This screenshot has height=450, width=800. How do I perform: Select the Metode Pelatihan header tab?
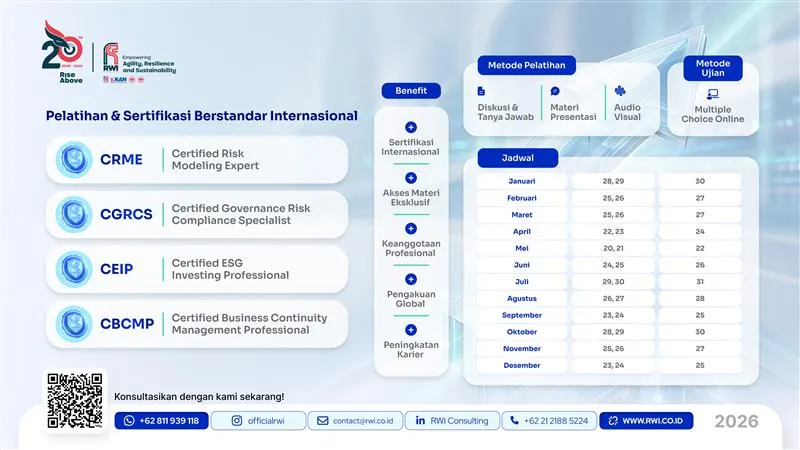[x=526, y=66]
